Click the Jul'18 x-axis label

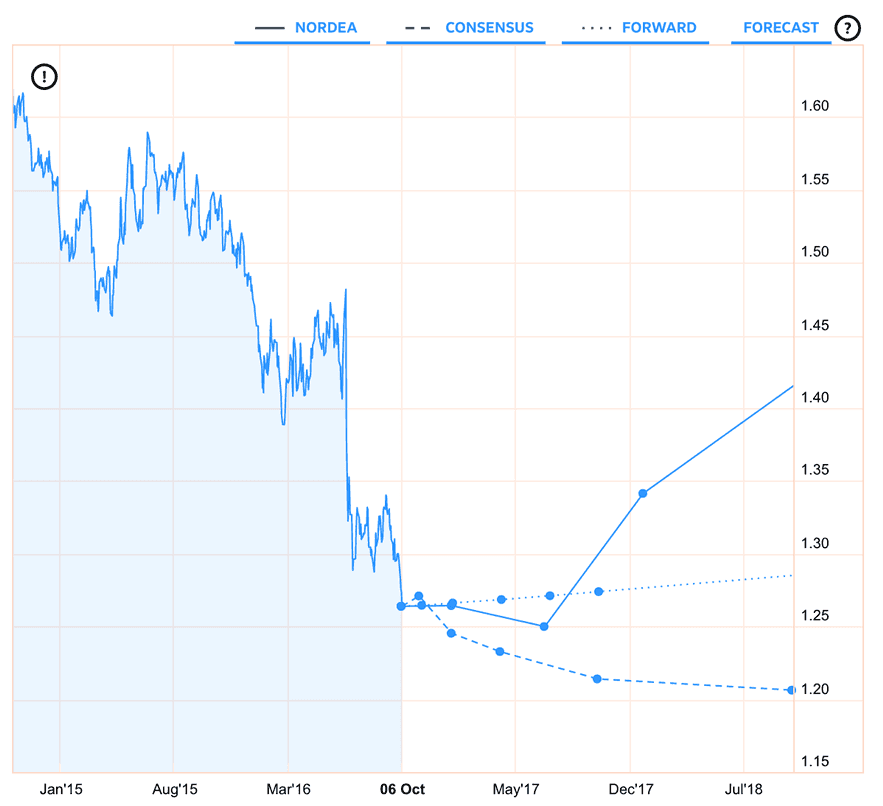click(745, 789)
